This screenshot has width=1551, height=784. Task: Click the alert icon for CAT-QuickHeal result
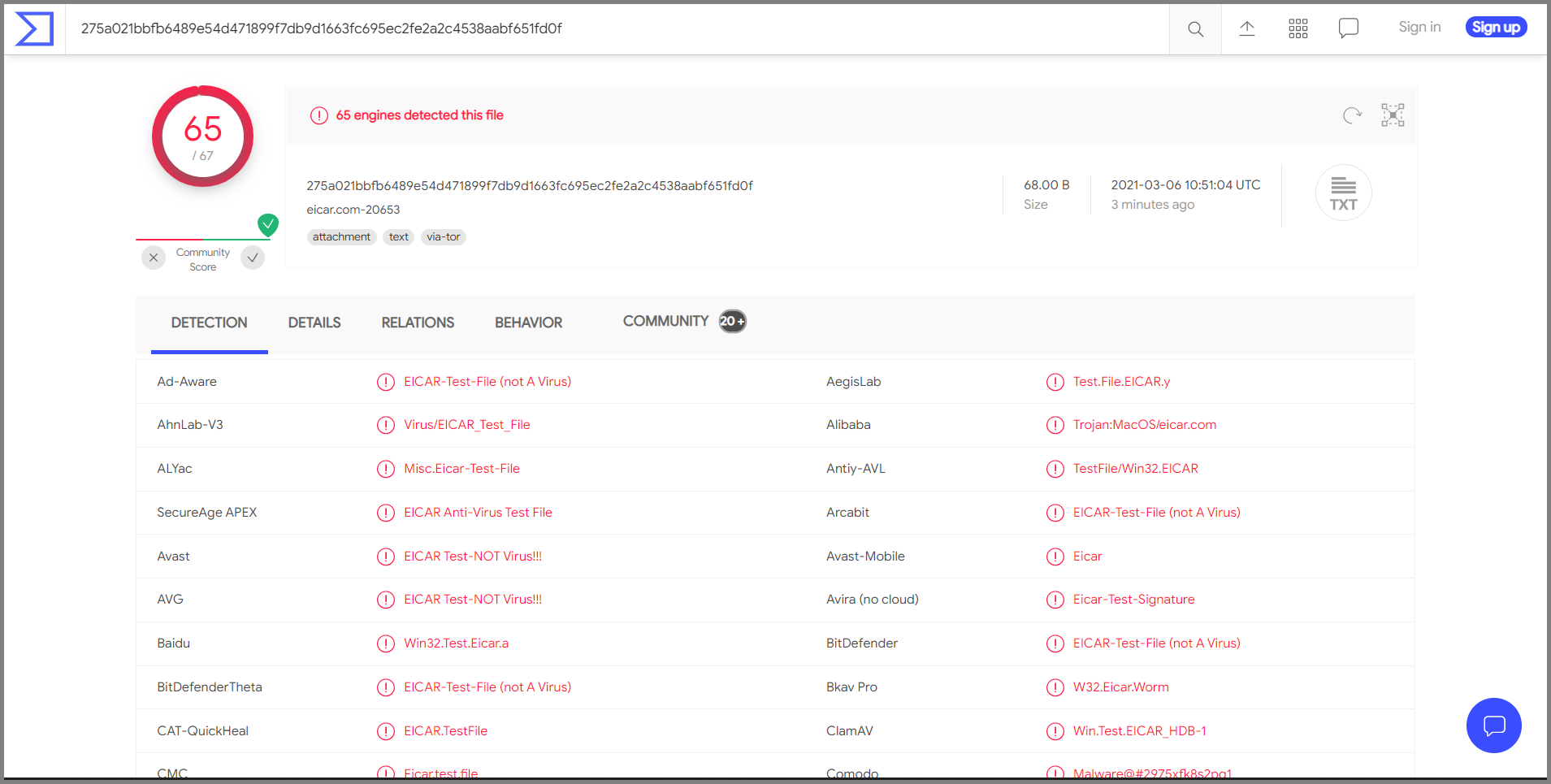click(386, 731)
